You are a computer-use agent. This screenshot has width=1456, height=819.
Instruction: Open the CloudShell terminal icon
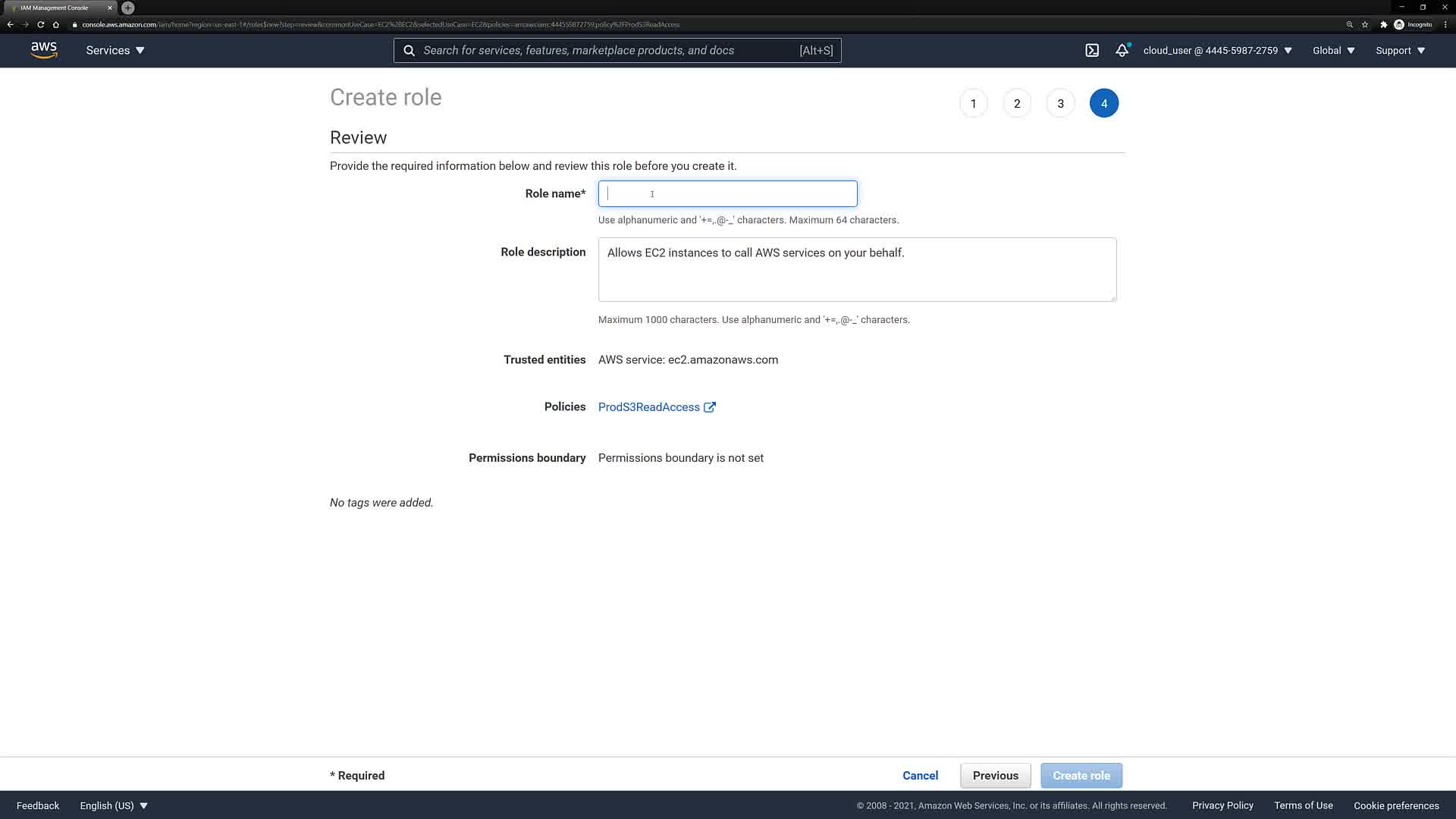click(x=1092, y=51)
